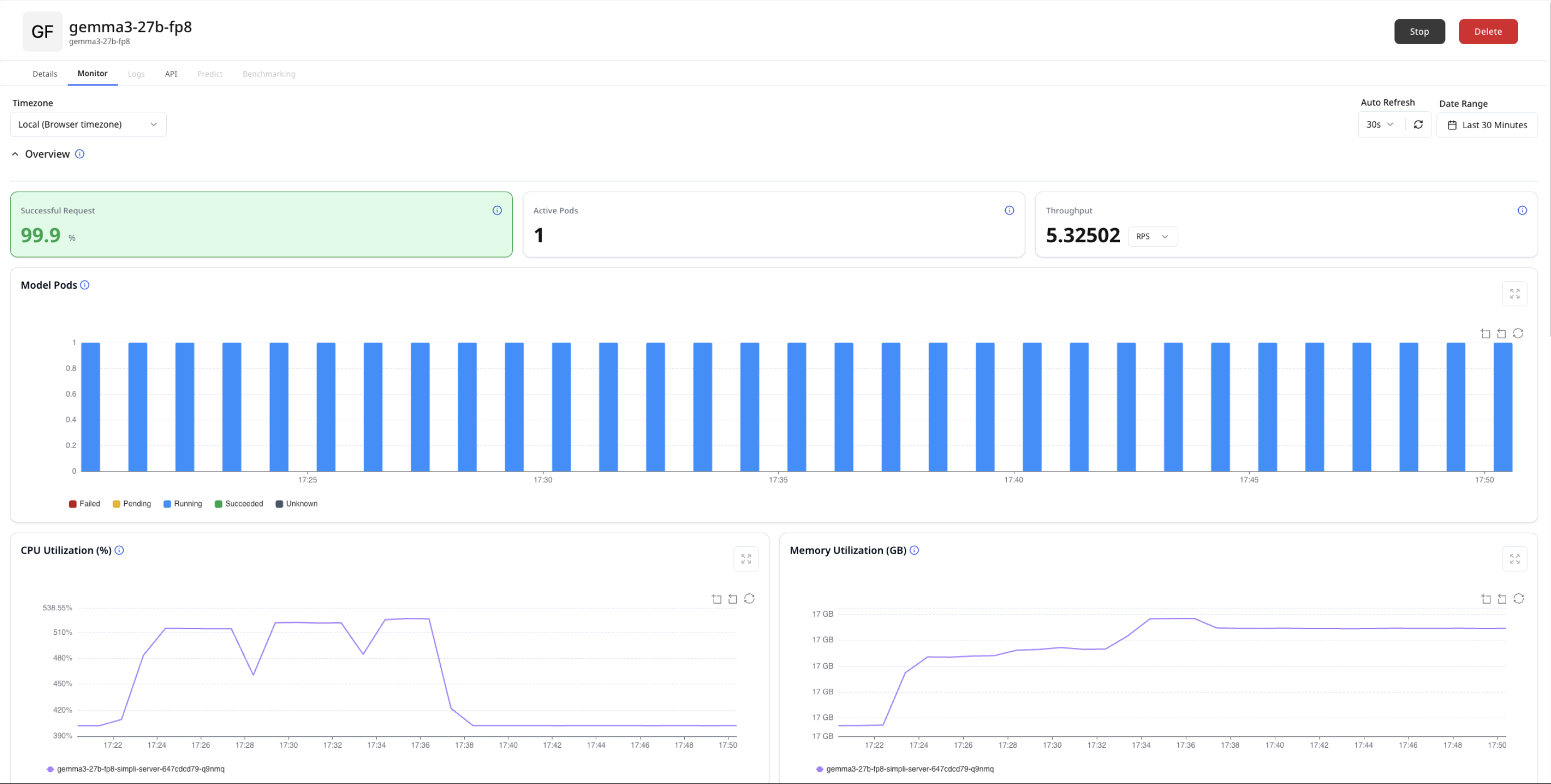Open the Timezone dropdown
1551x784 pixels.
click(x=88, y=125)
